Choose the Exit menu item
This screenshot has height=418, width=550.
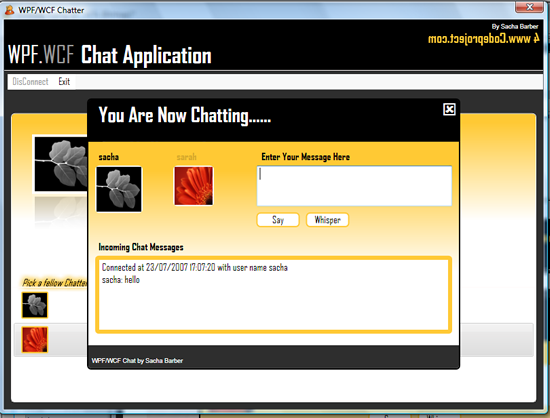click(64, 82)
